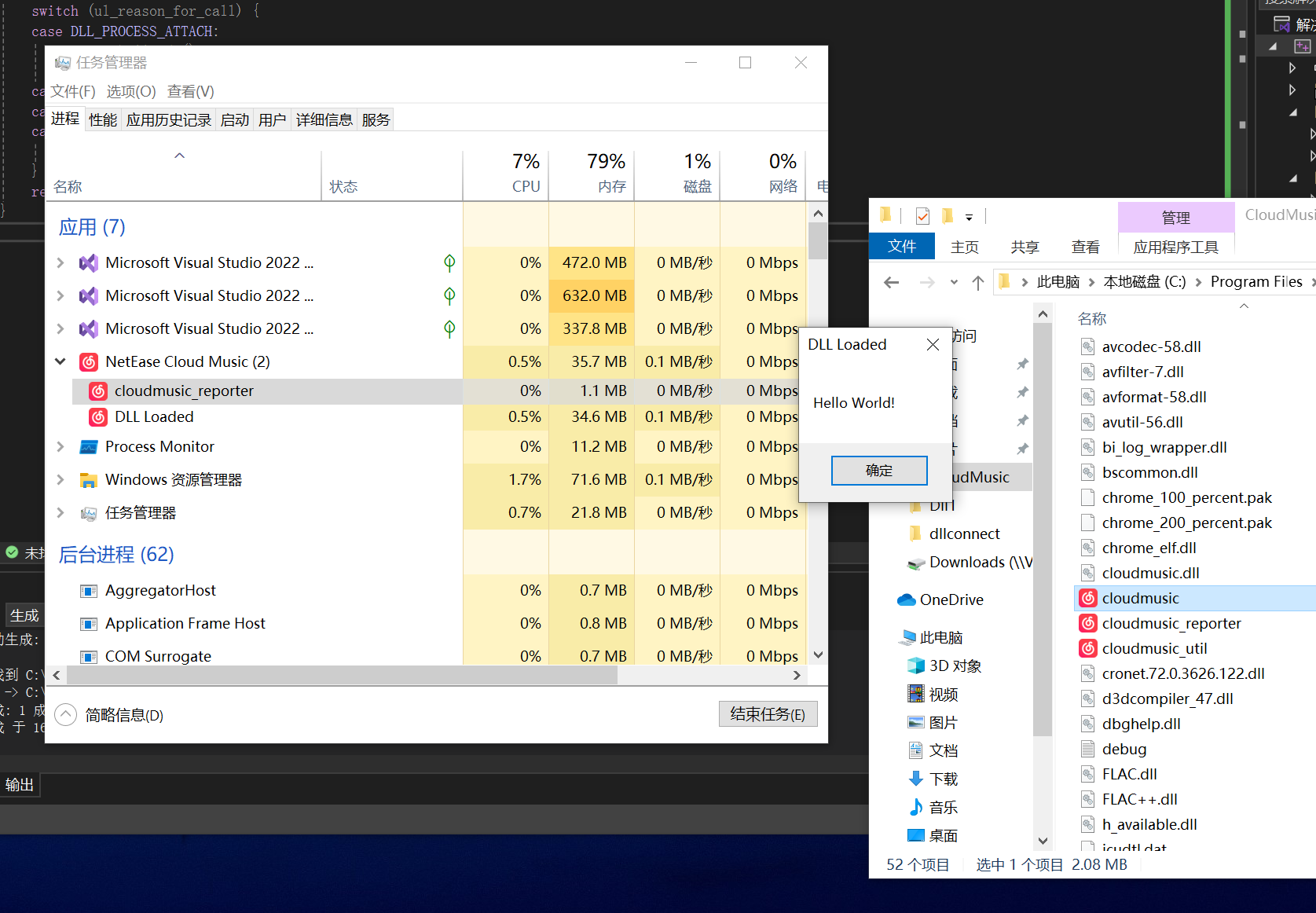Select the chrome_elf.dll file
Screen dimensions: 1316x913
[1149, 548]
